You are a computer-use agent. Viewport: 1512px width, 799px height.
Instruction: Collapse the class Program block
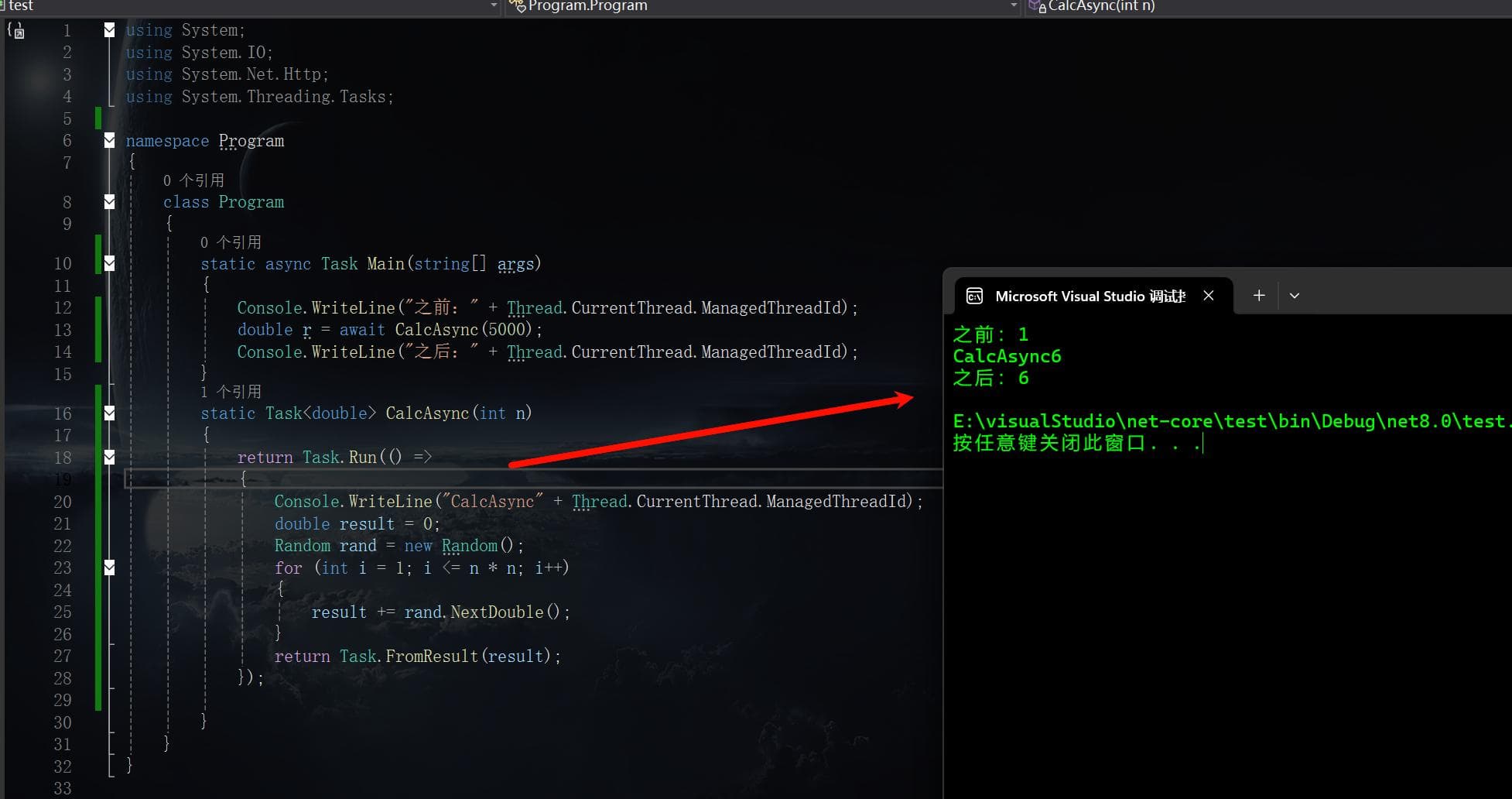click(x=109, y=201)
